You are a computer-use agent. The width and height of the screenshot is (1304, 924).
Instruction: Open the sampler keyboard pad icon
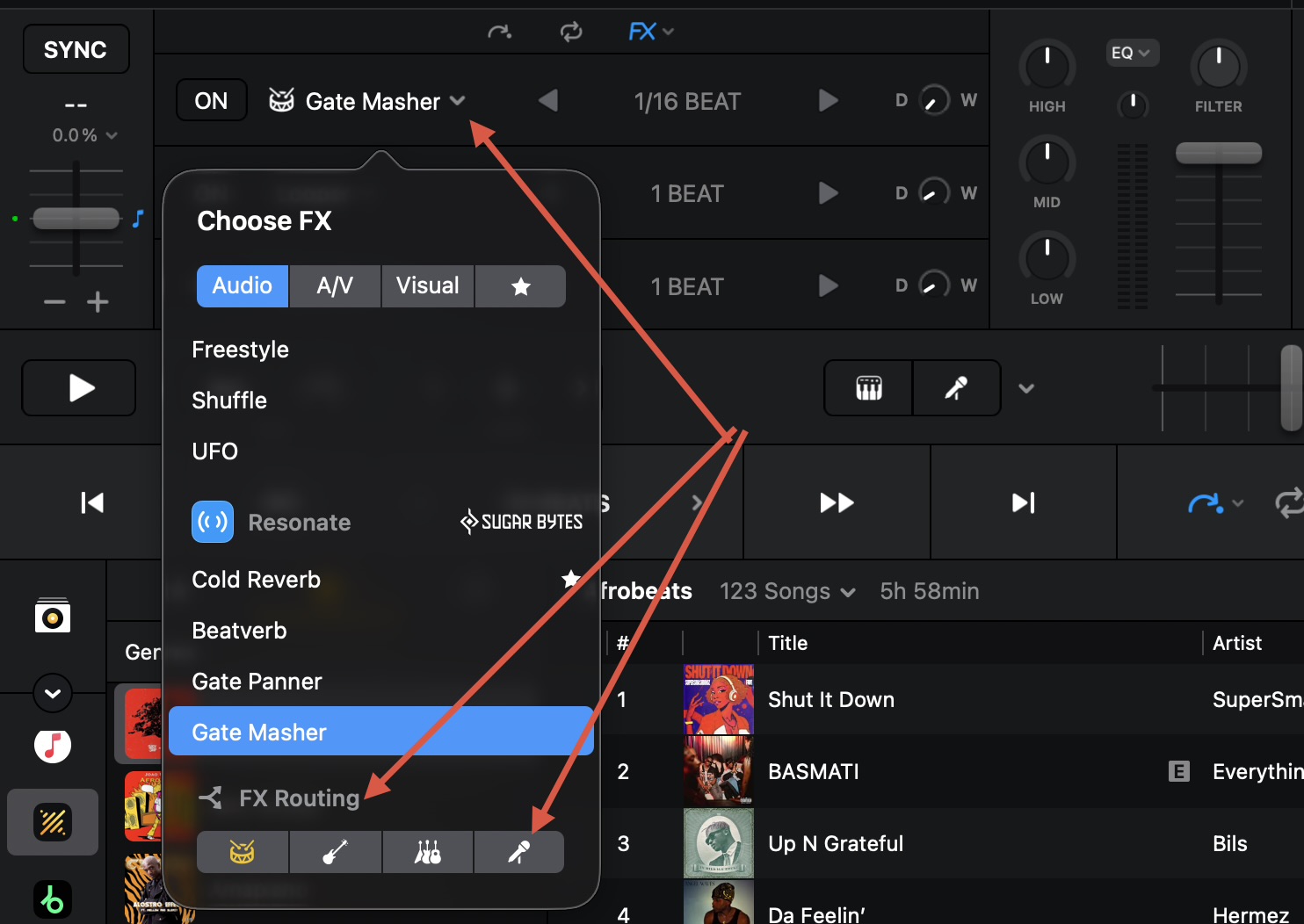(x=868, y=388)
